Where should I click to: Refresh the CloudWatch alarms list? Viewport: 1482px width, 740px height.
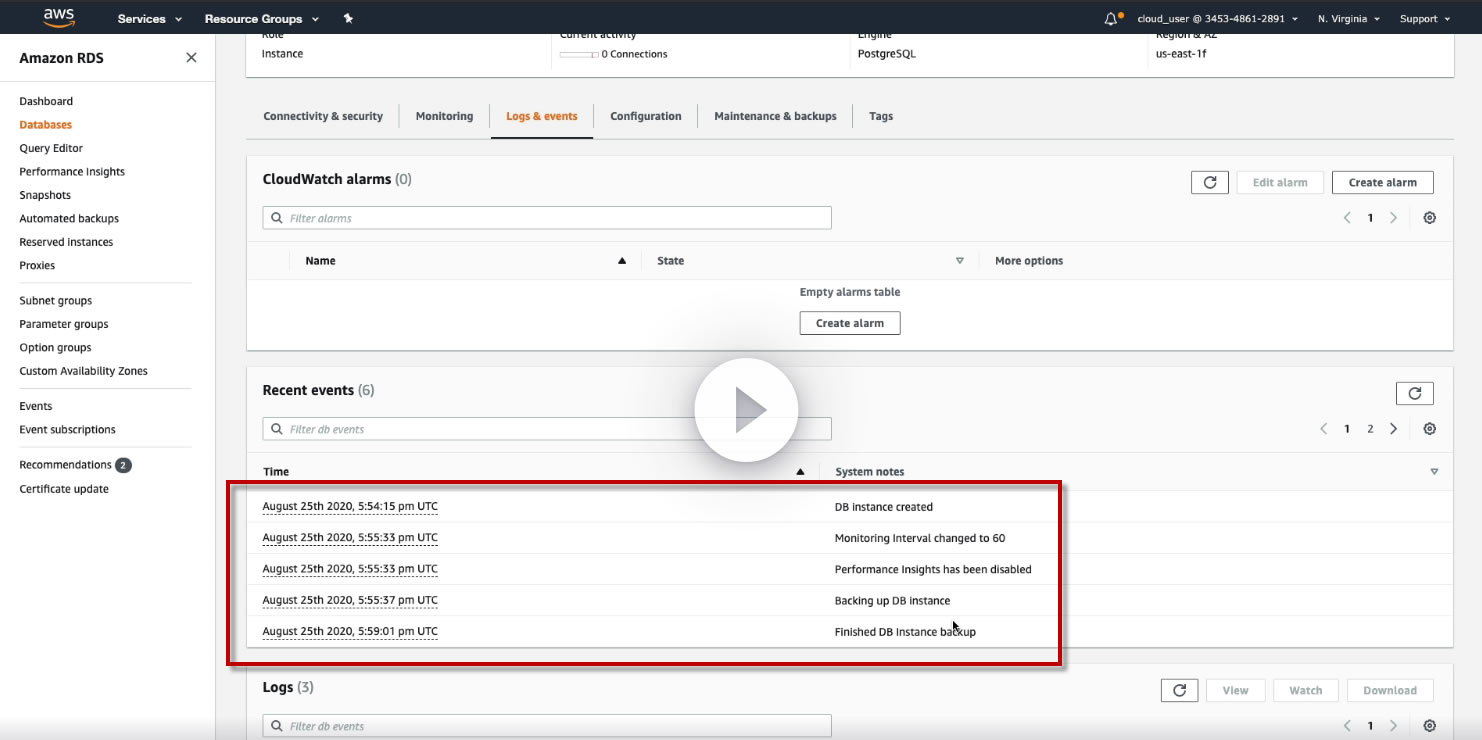pos(1209,182)
